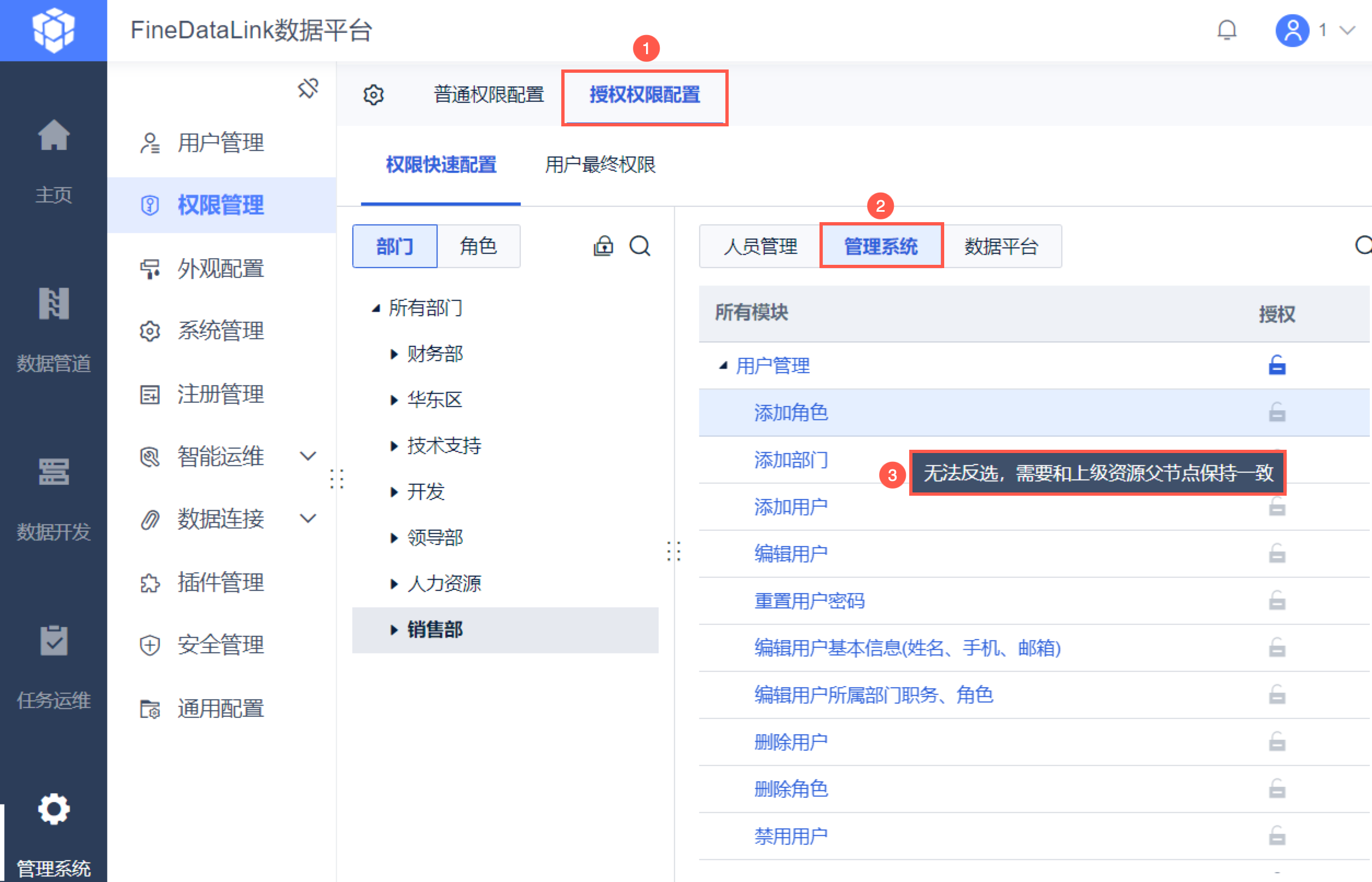Toggle the 删除用户 authorization lock
This screenshot has width=1372, height=882.
click(1276, 742)
